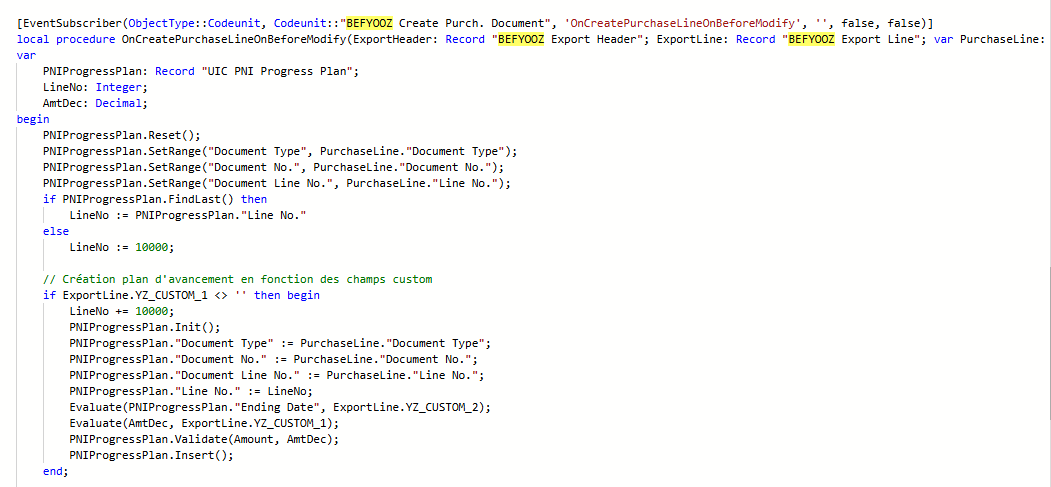Click the final "end;" keyword
This screenshot has height=487, width=1051.
coord(56,471)
